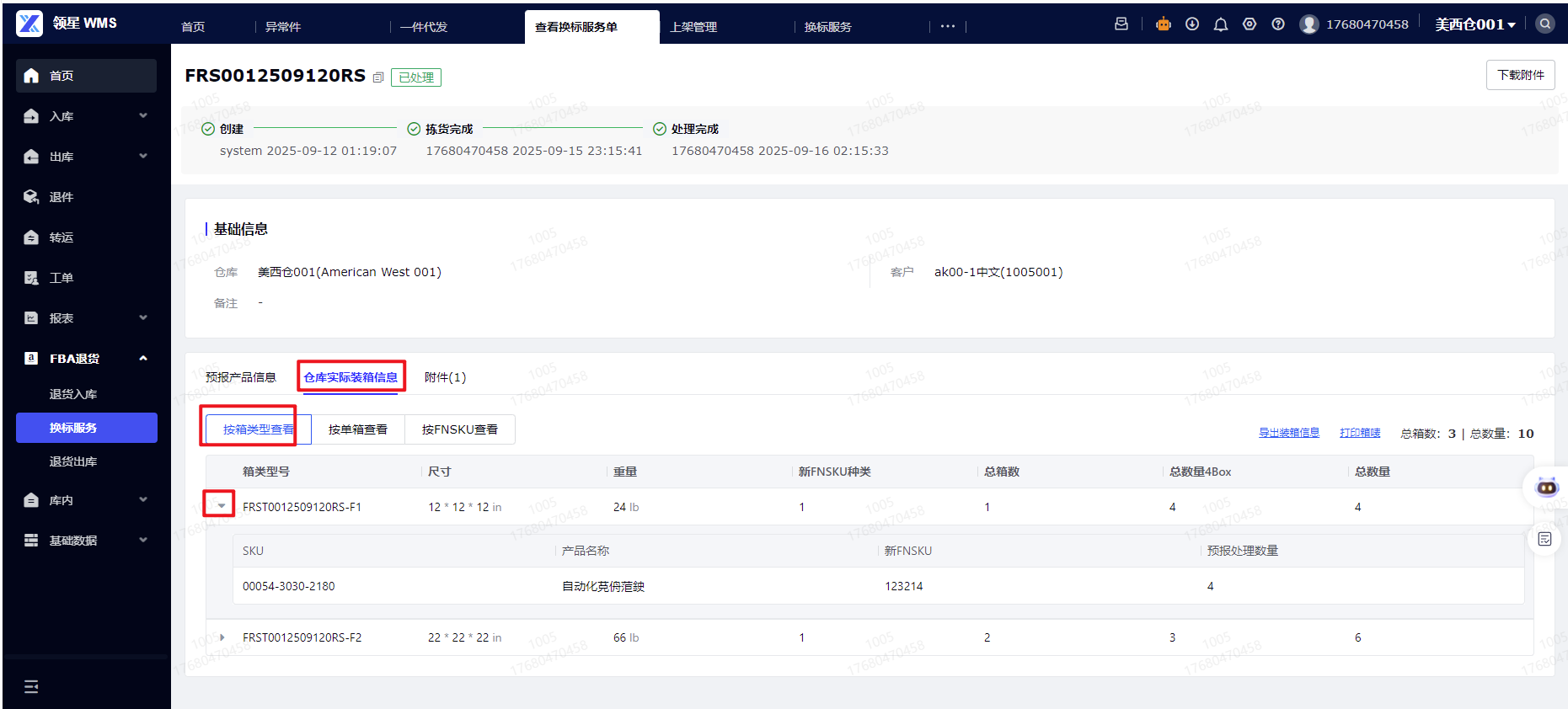This screenshot has height=709, width=1568.
Task: Click the 打印箱唛 link
Action: 1361,433
